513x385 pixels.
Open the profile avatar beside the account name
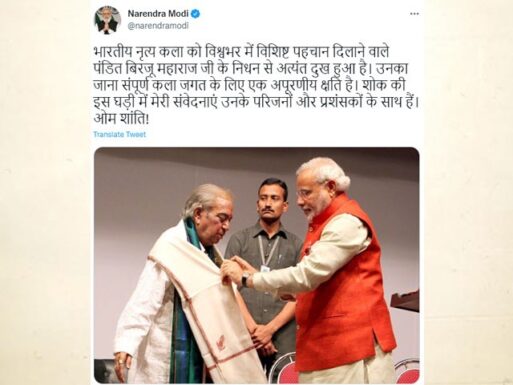pyautogui.click(x=108, y=20)
